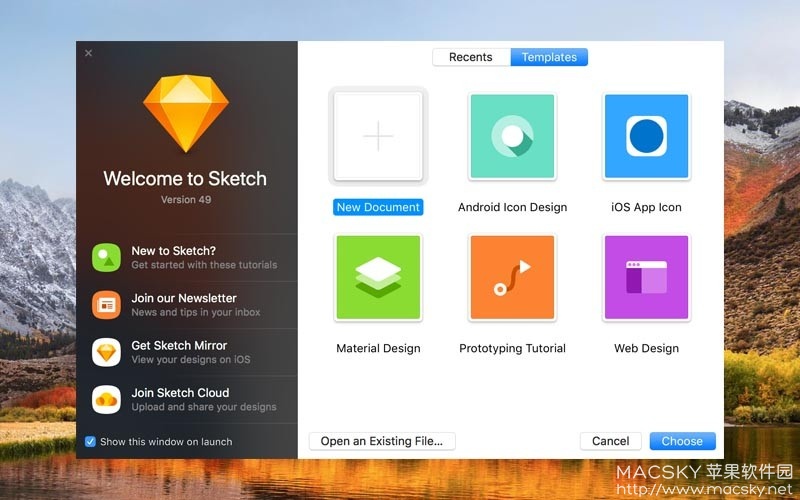
Task: Click the Choose button
Action: coord(682,441)
